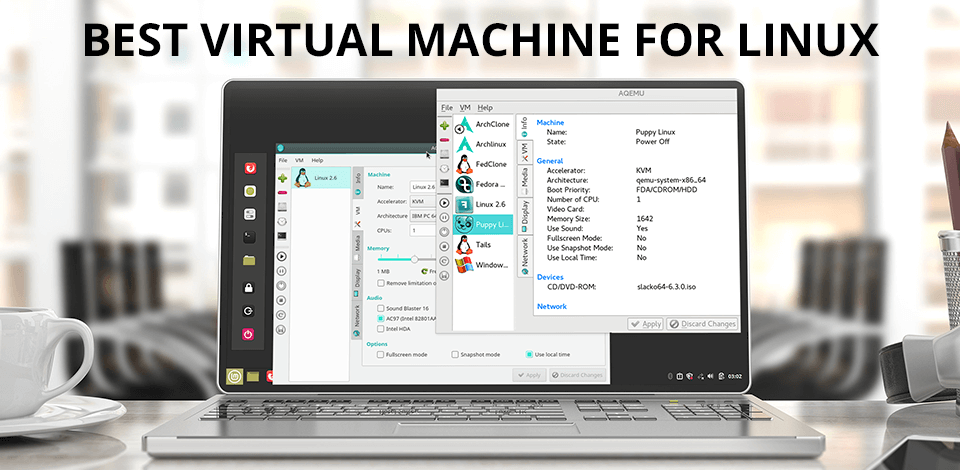Check Intel HDA audio checkbox
960x470 pixels.
[381, 329]
